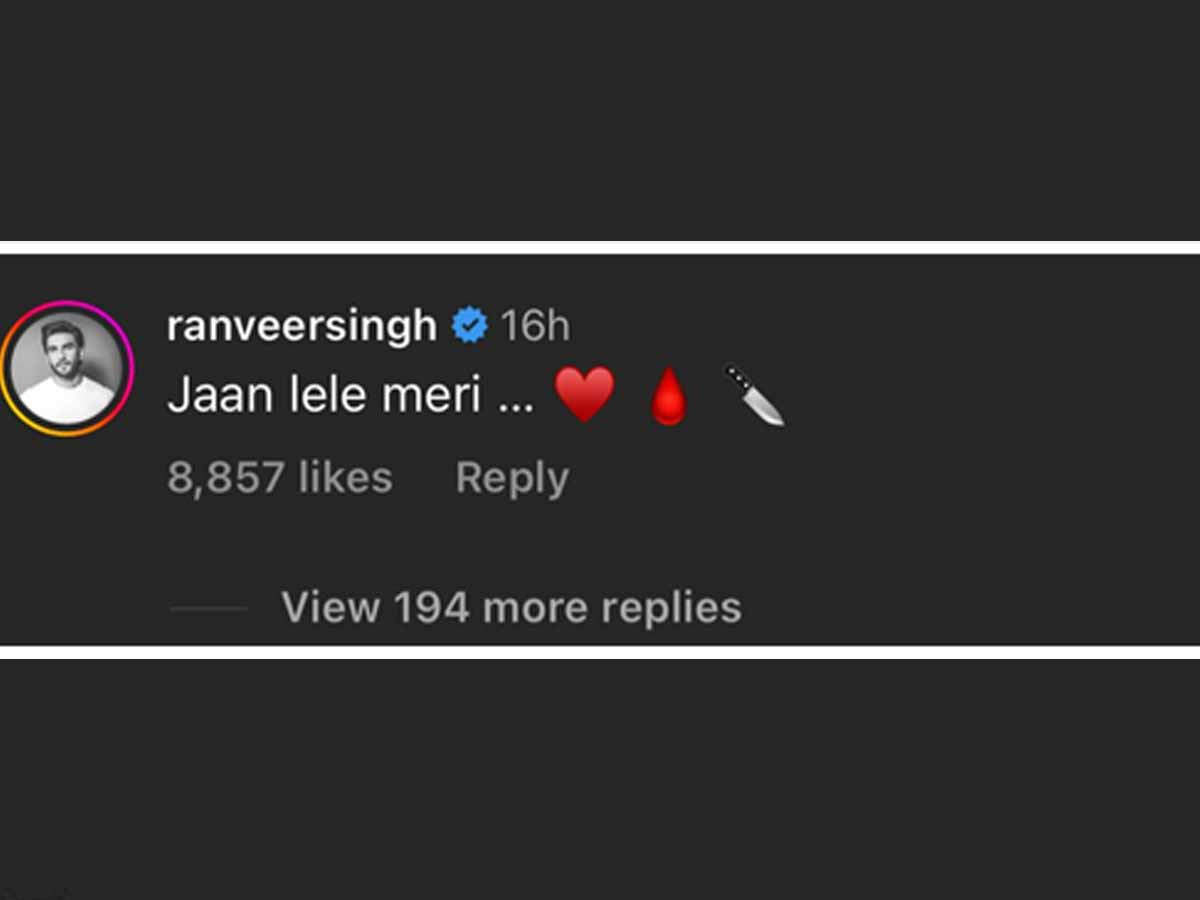The height and width of the screenshot is (900, 1200).
Task: Click the short line beside View replies
Action: [209, 608]
